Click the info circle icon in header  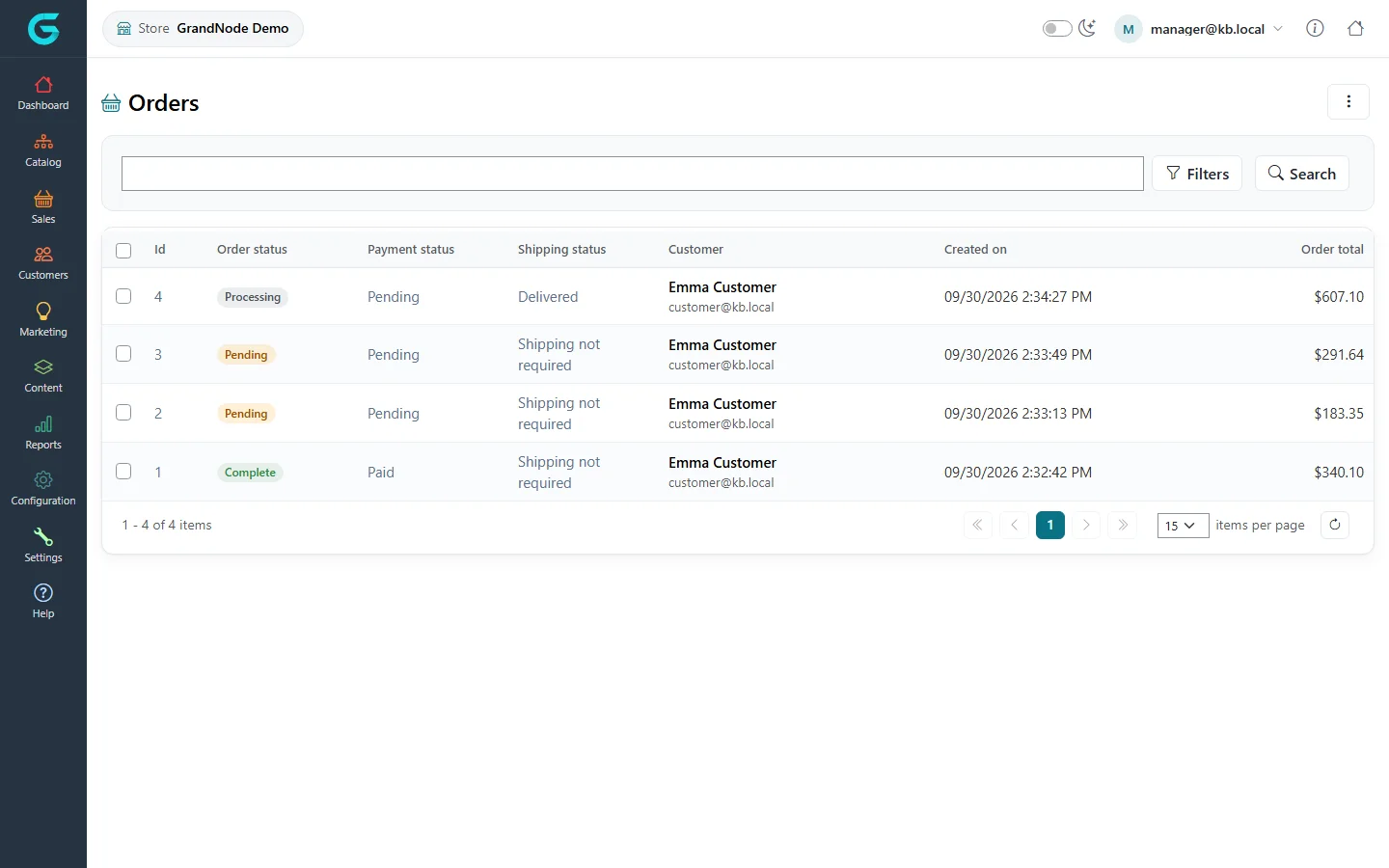(1315, 28)
